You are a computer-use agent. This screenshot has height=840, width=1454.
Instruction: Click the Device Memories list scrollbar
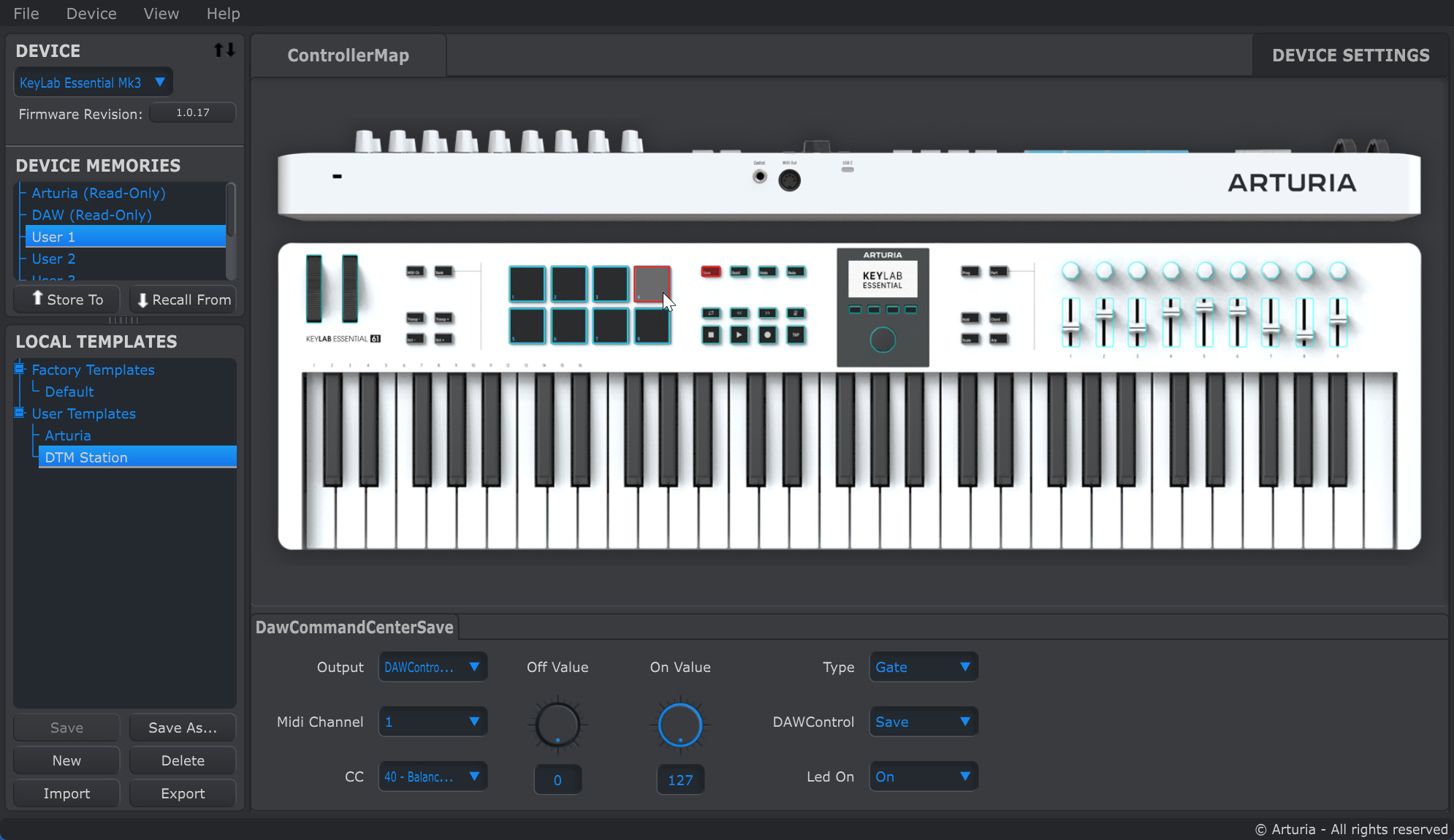tap(231, 210)
